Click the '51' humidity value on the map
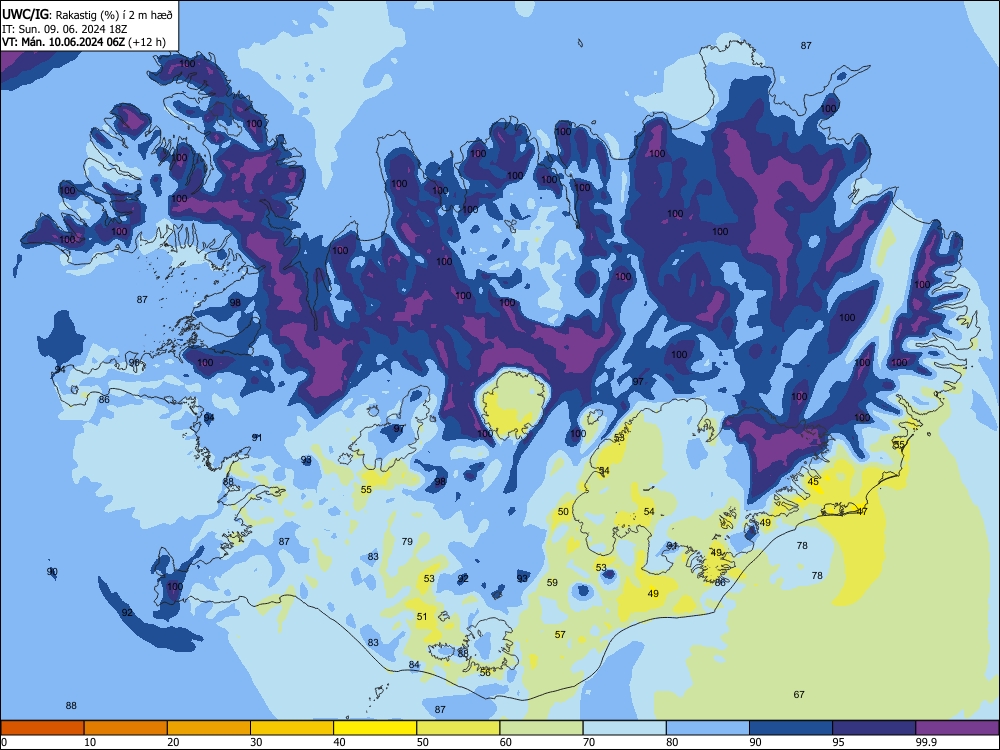The width and height of the screenshot is (1000, 750). coord(422,617)
